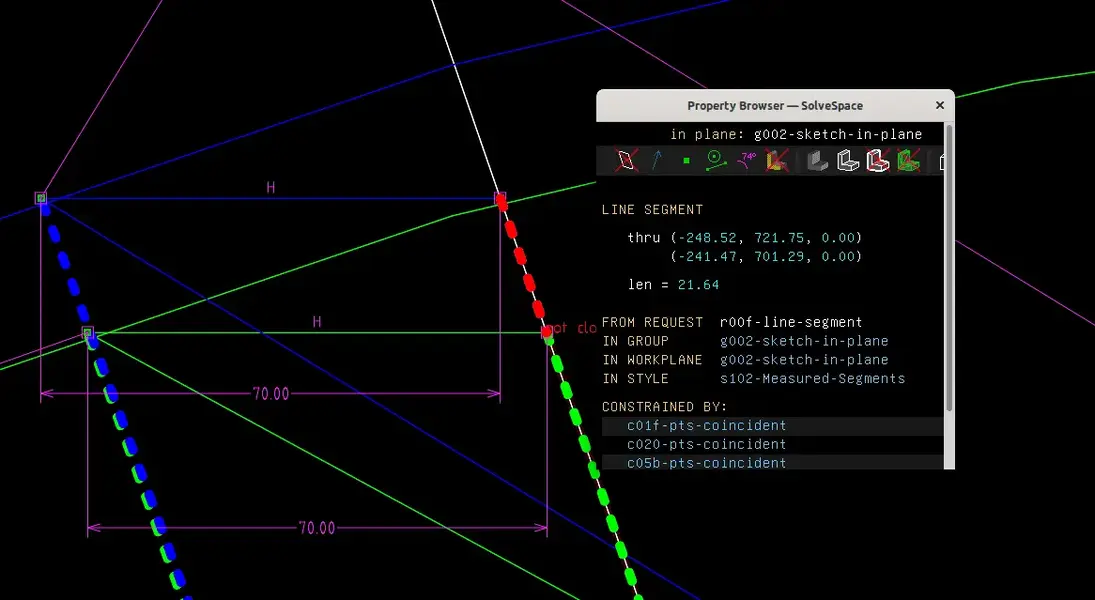Select red point at right end of green line

[x=547, y=331]
